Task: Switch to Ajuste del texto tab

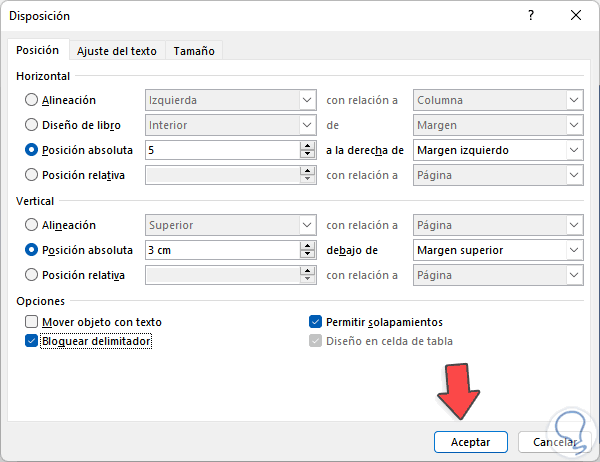Action: [117, 51]
